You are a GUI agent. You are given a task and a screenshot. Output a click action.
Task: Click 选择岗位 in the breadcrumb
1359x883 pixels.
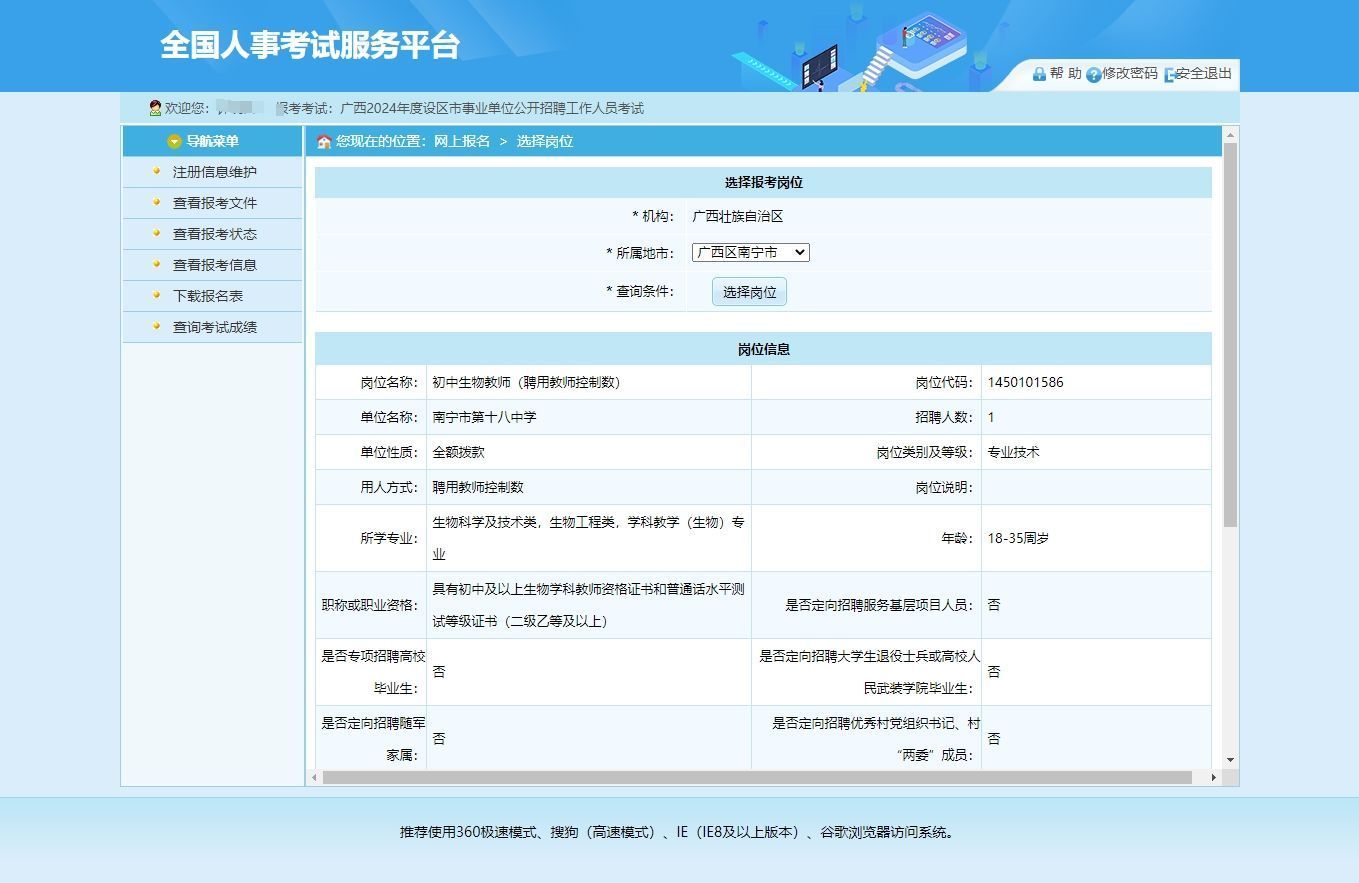[x=545, y=142]
